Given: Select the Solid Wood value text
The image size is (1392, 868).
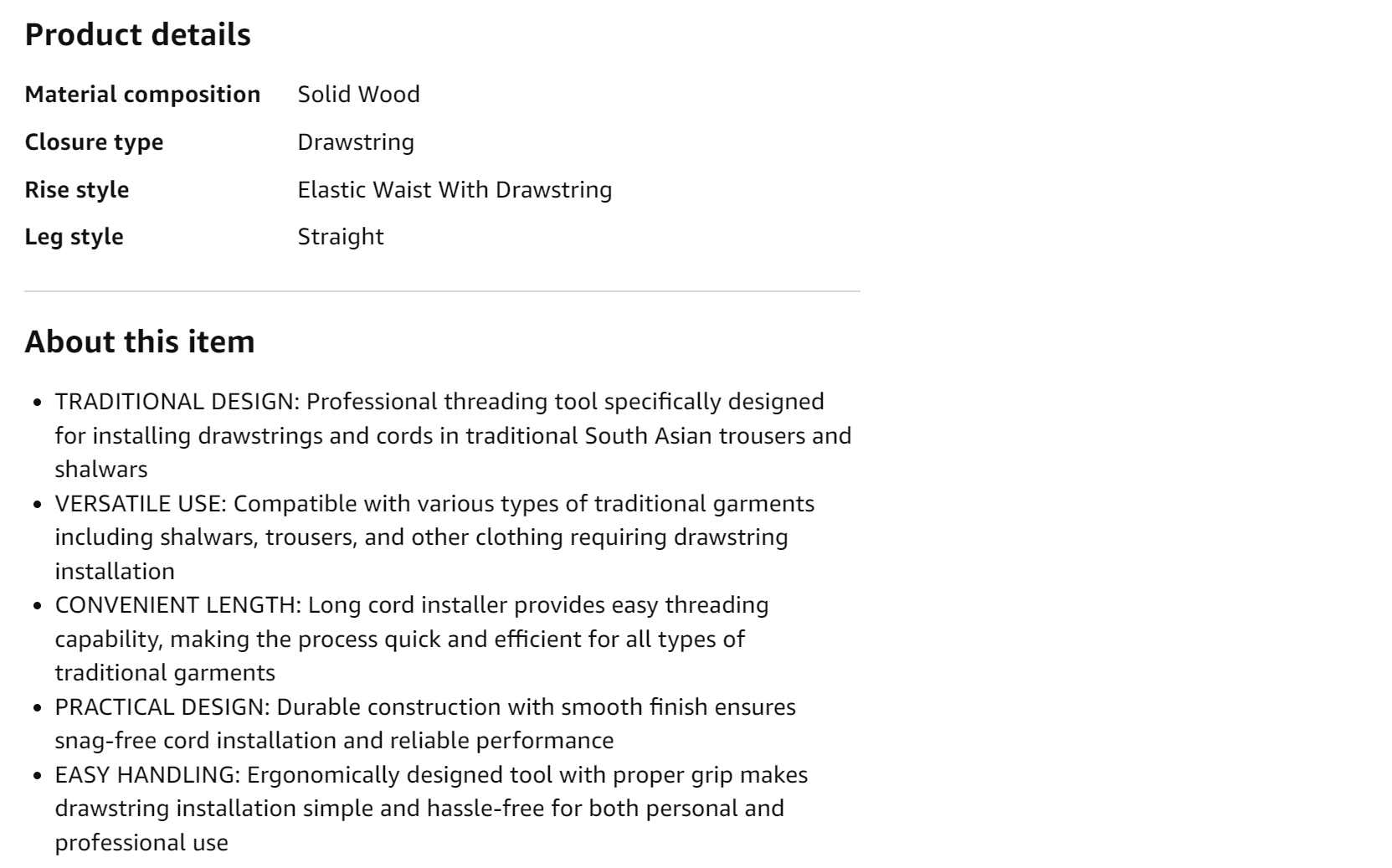Looking at the screenshot, I should [x=358, y=95].
